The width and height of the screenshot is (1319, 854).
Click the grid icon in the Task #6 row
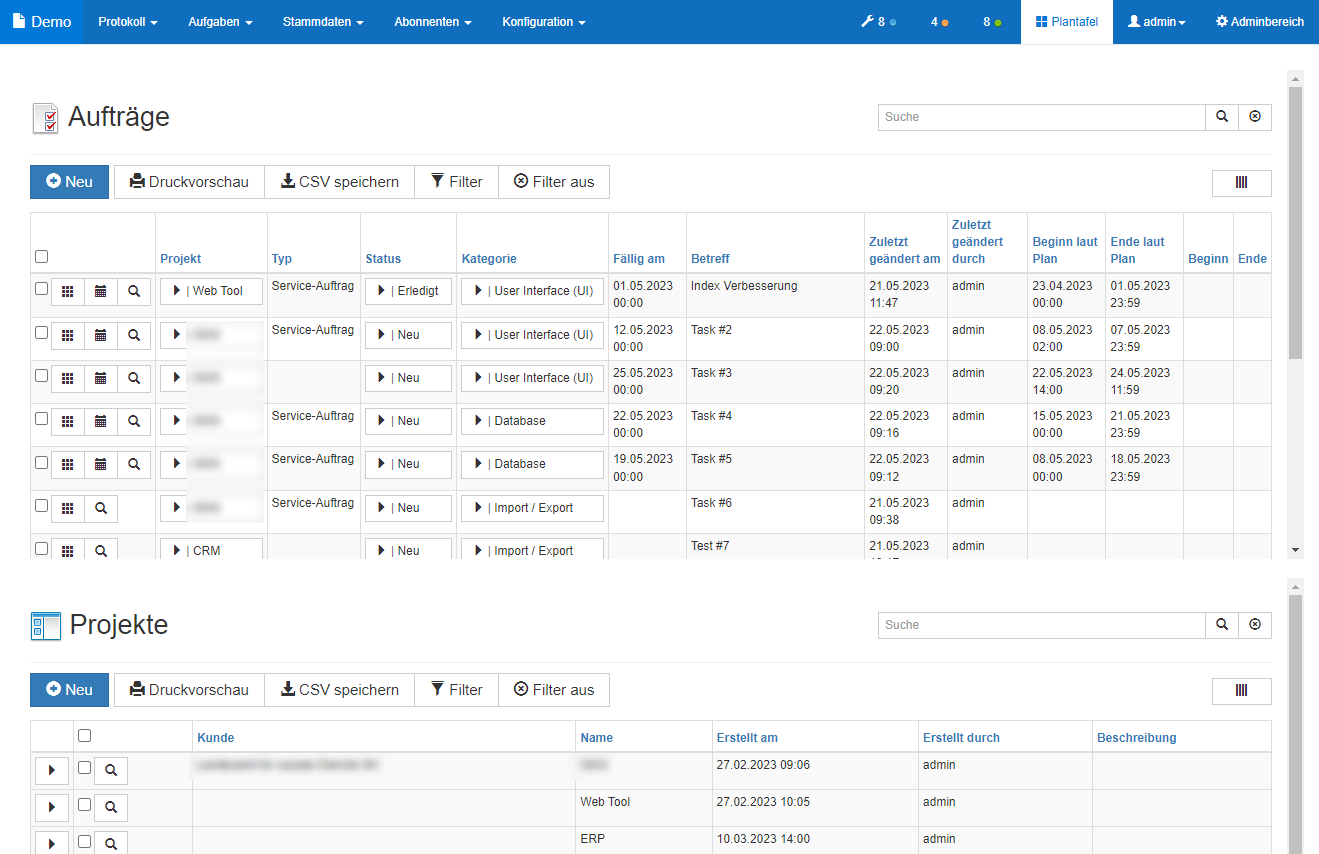point(68,508)
